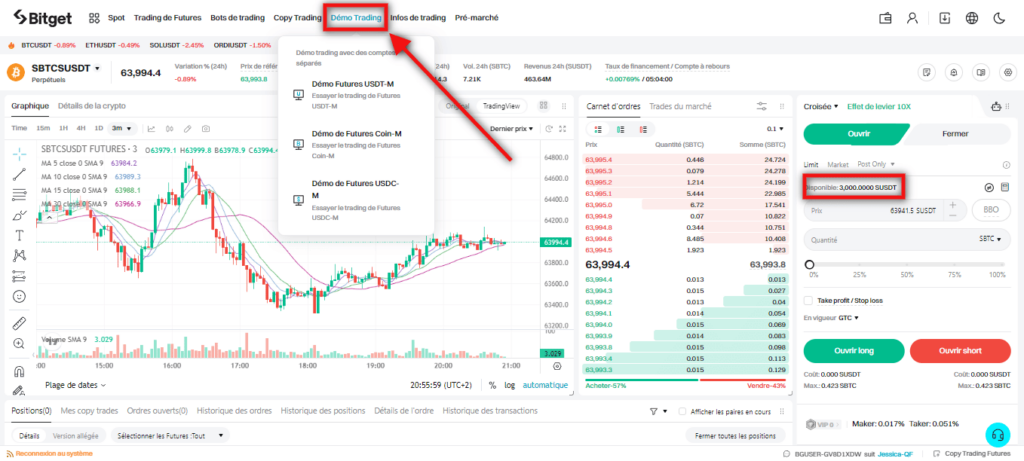
Task: Select the Fermer position toggle
Action: (x=955, y=134)
